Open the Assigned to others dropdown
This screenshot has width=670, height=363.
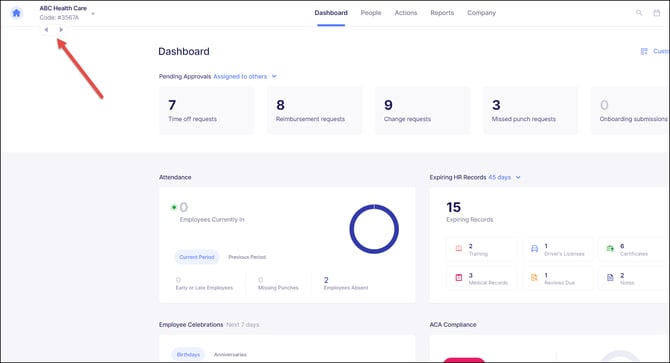click(x=245, y=76)
